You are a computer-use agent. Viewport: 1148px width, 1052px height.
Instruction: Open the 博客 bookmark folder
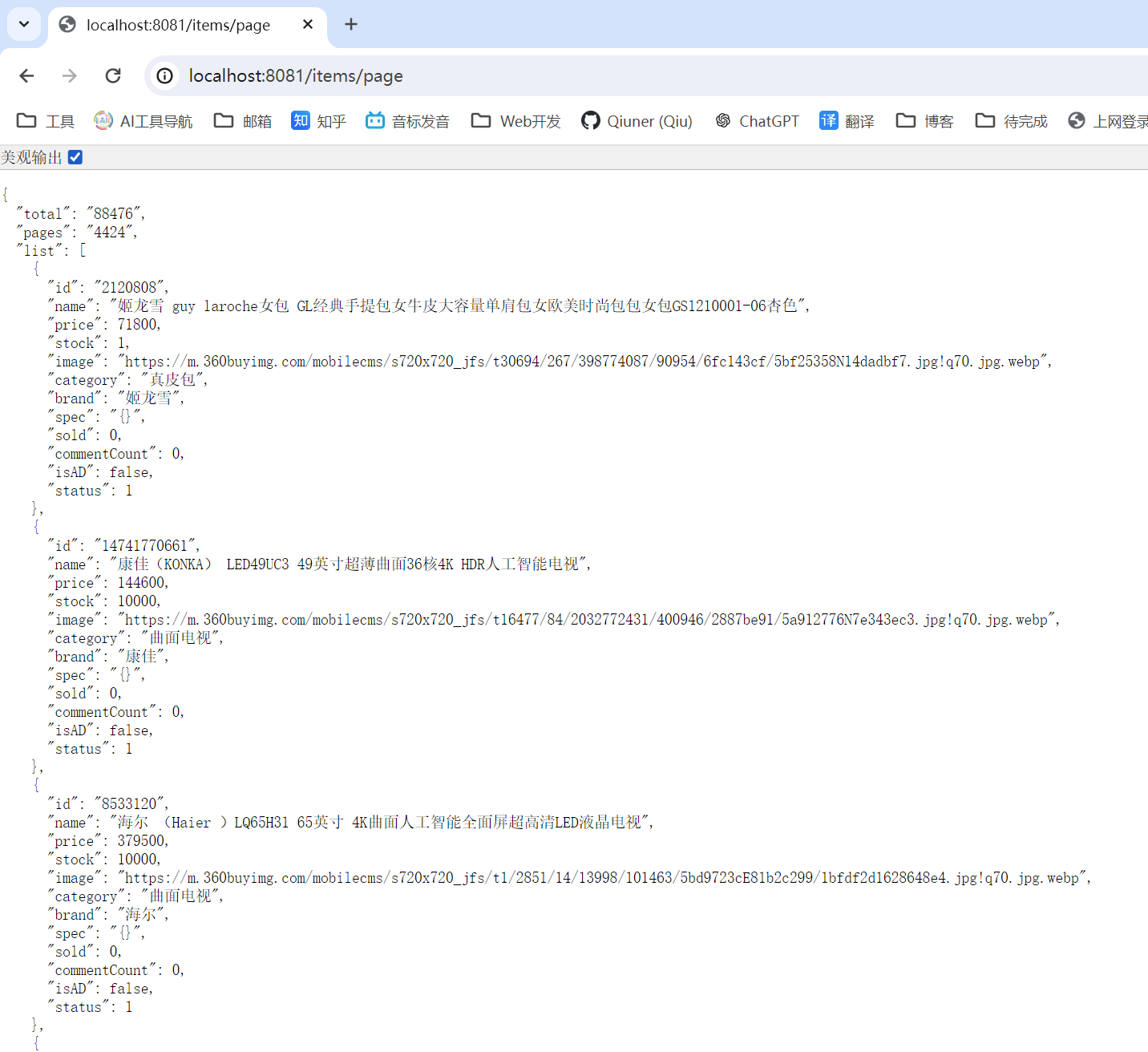pyautogui.click(x=925, y=121)
